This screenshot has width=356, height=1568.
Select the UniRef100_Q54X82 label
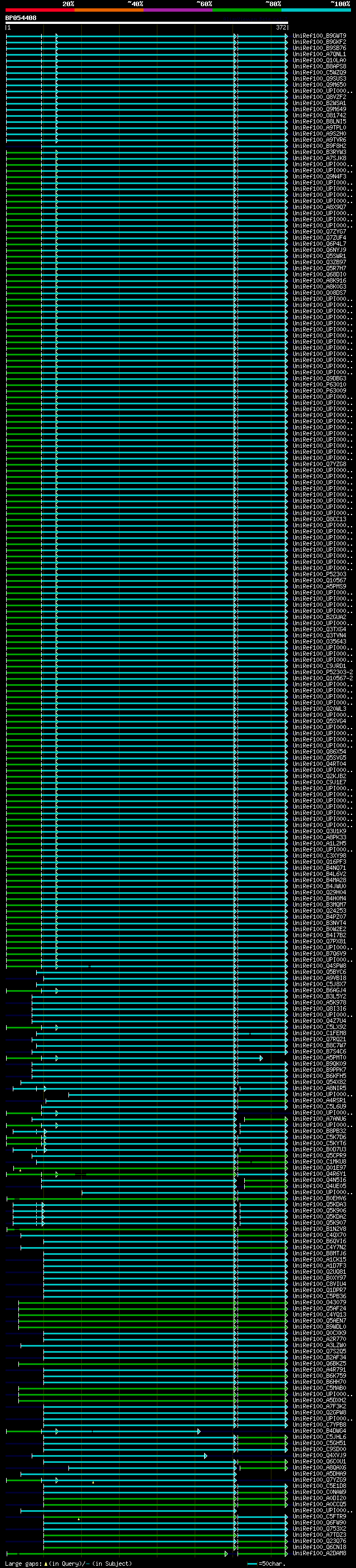319,1082
